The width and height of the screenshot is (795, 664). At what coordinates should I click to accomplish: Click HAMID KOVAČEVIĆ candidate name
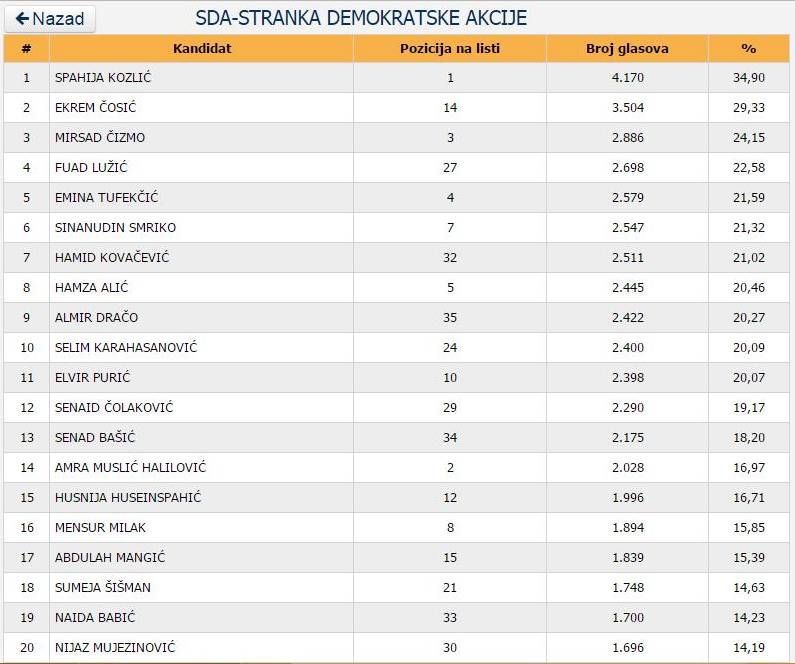(x=112, y=257)
